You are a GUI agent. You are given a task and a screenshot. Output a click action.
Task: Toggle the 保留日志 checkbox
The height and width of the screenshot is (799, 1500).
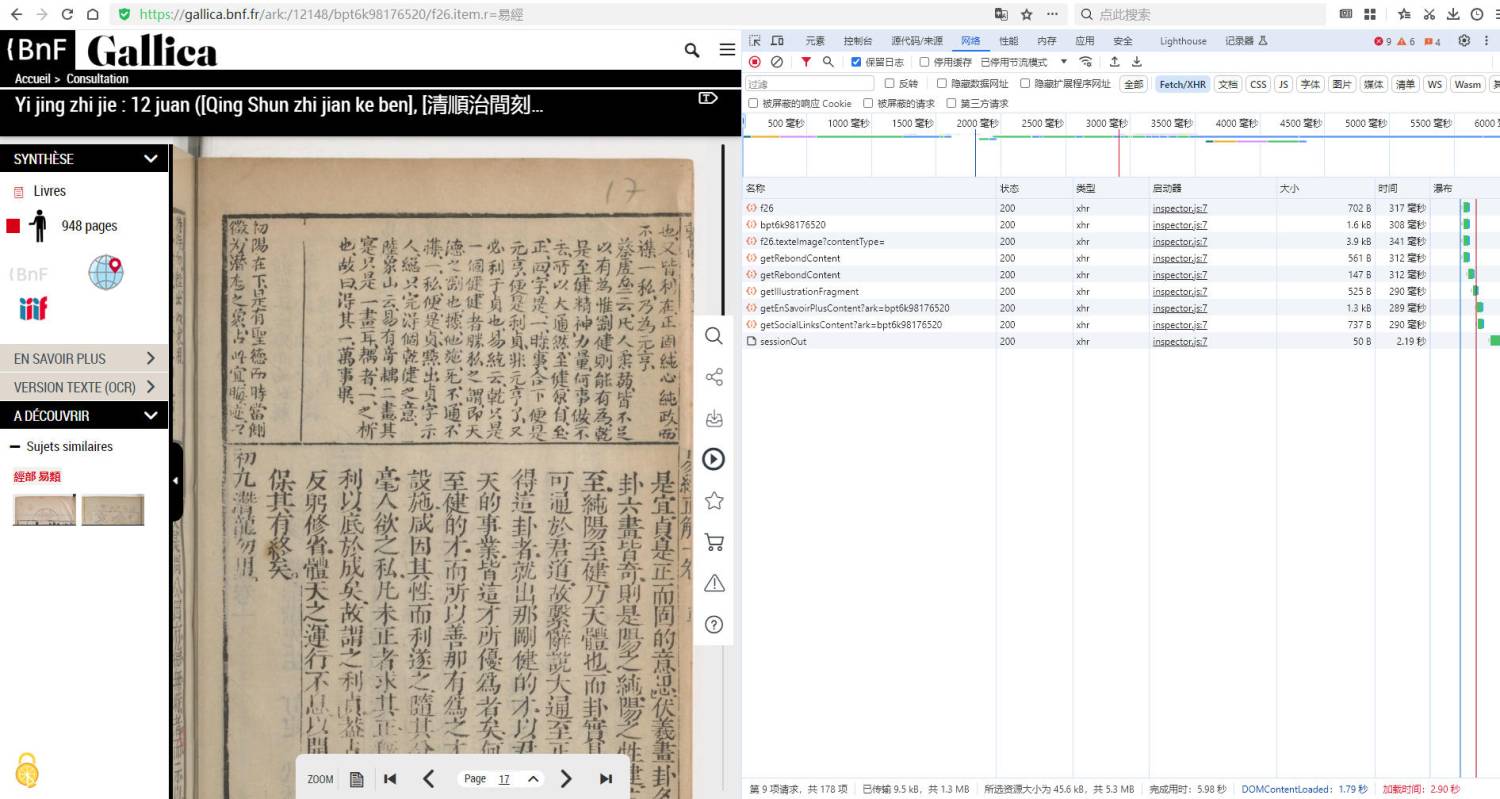pos(856,62)
